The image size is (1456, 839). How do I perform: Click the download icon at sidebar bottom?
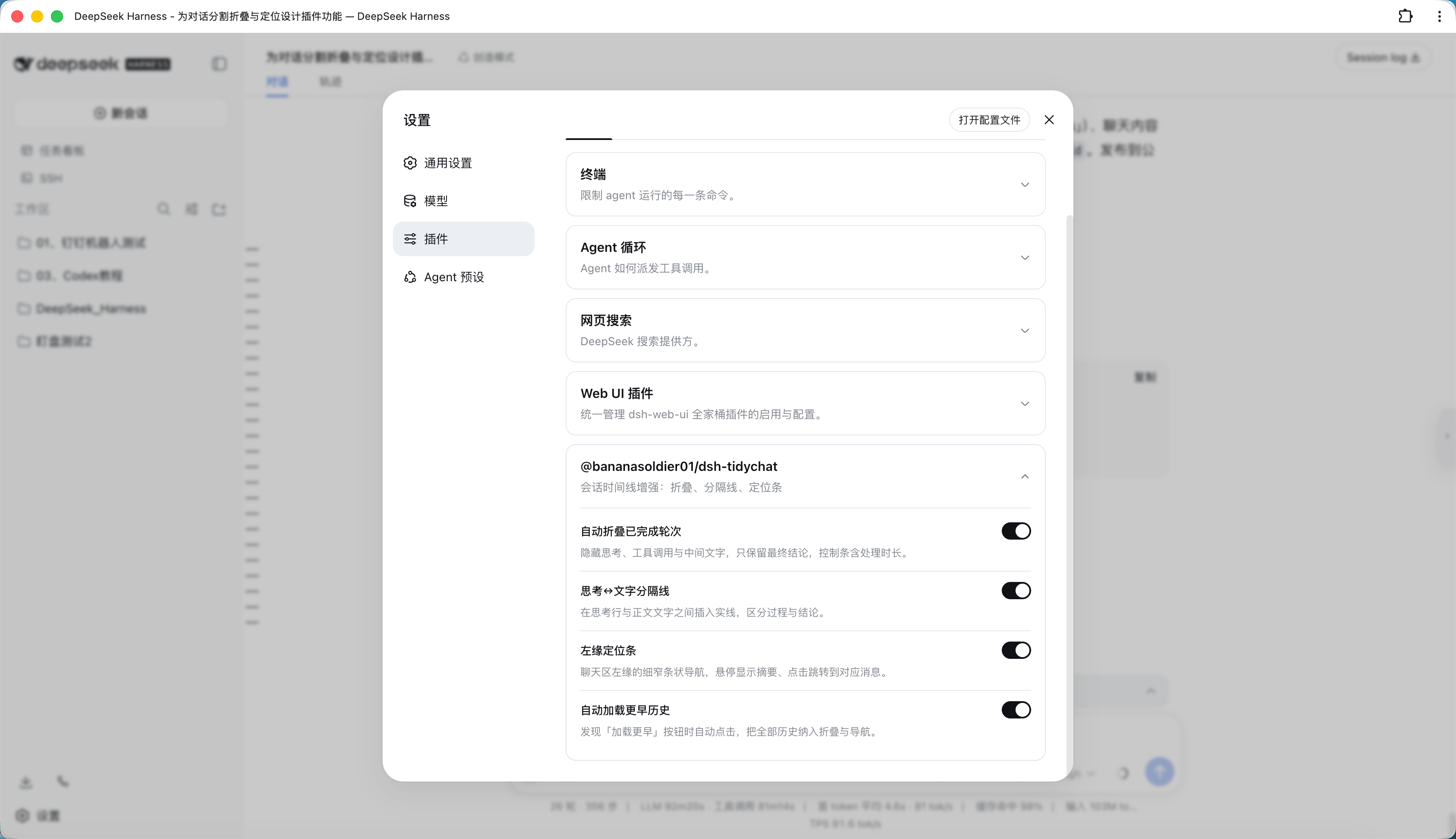(x=25, y=782)
